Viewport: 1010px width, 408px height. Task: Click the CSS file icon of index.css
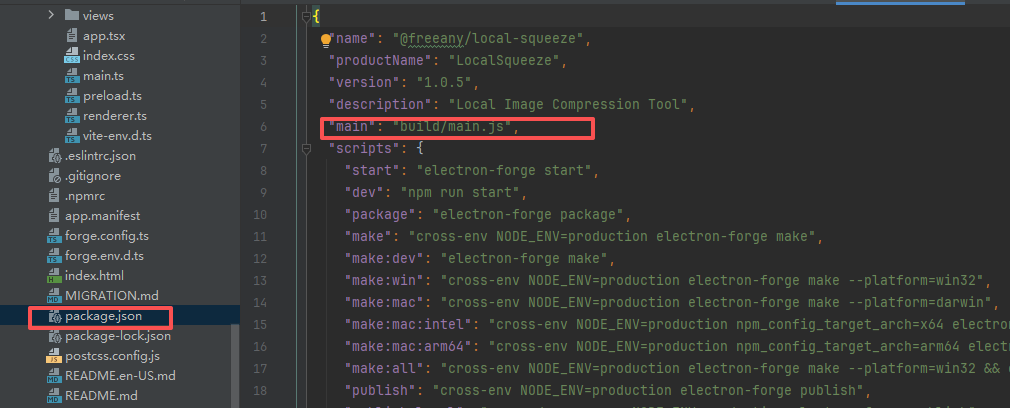tap(71, 56)
